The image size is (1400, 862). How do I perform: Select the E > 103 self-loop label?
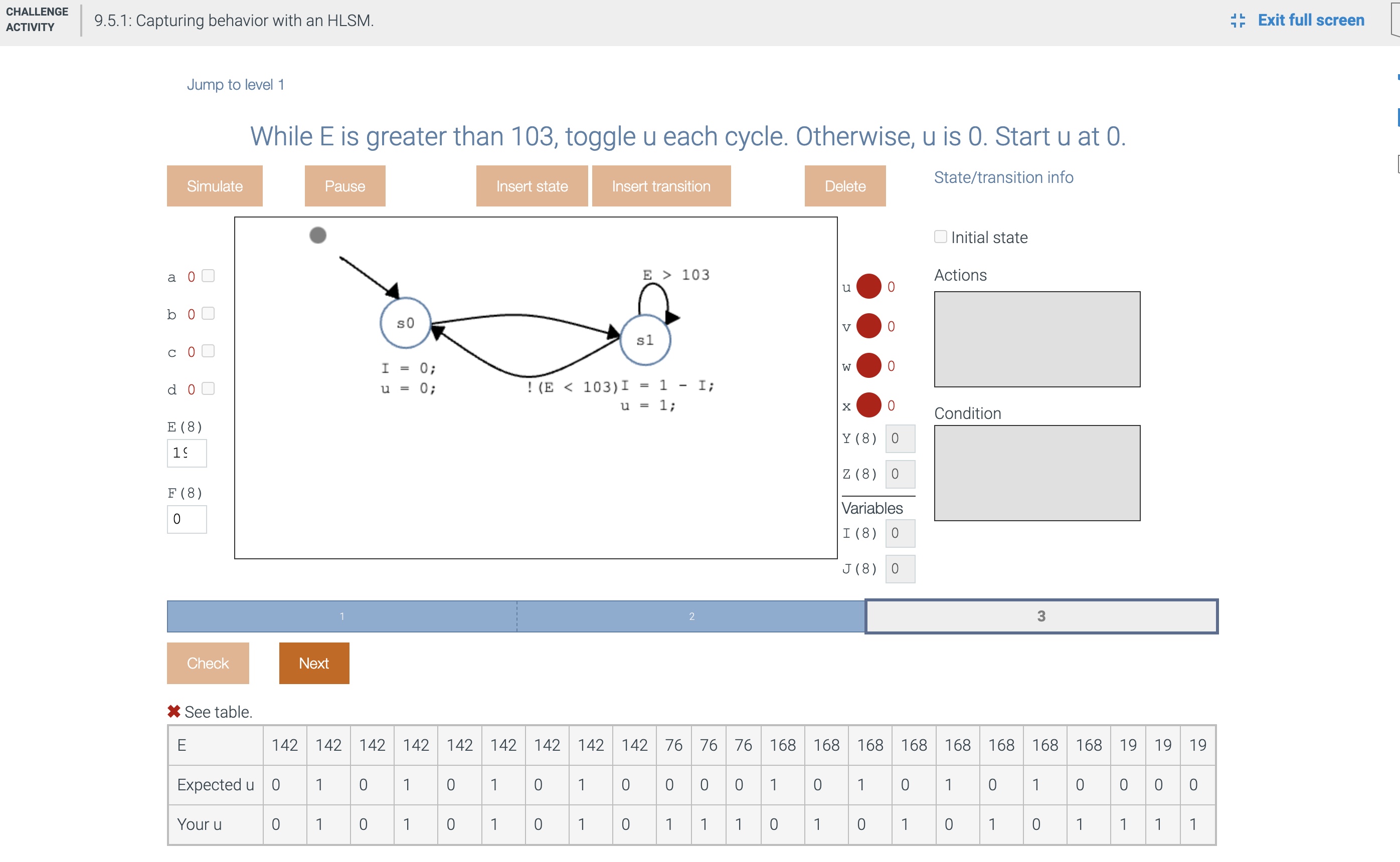[x=676, y=275]
